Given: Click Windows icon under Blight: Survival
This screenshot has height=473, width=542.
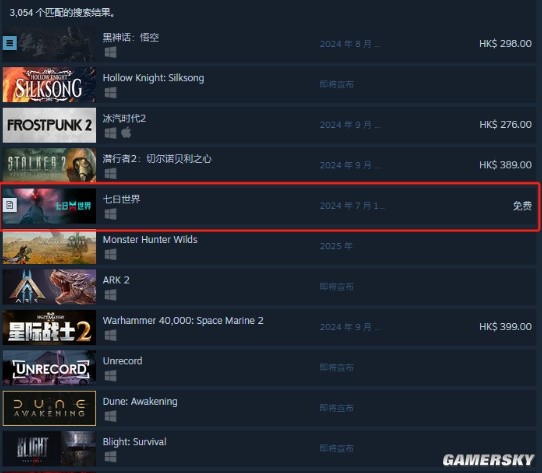Looking at the screenshot, I should point(111,457).
